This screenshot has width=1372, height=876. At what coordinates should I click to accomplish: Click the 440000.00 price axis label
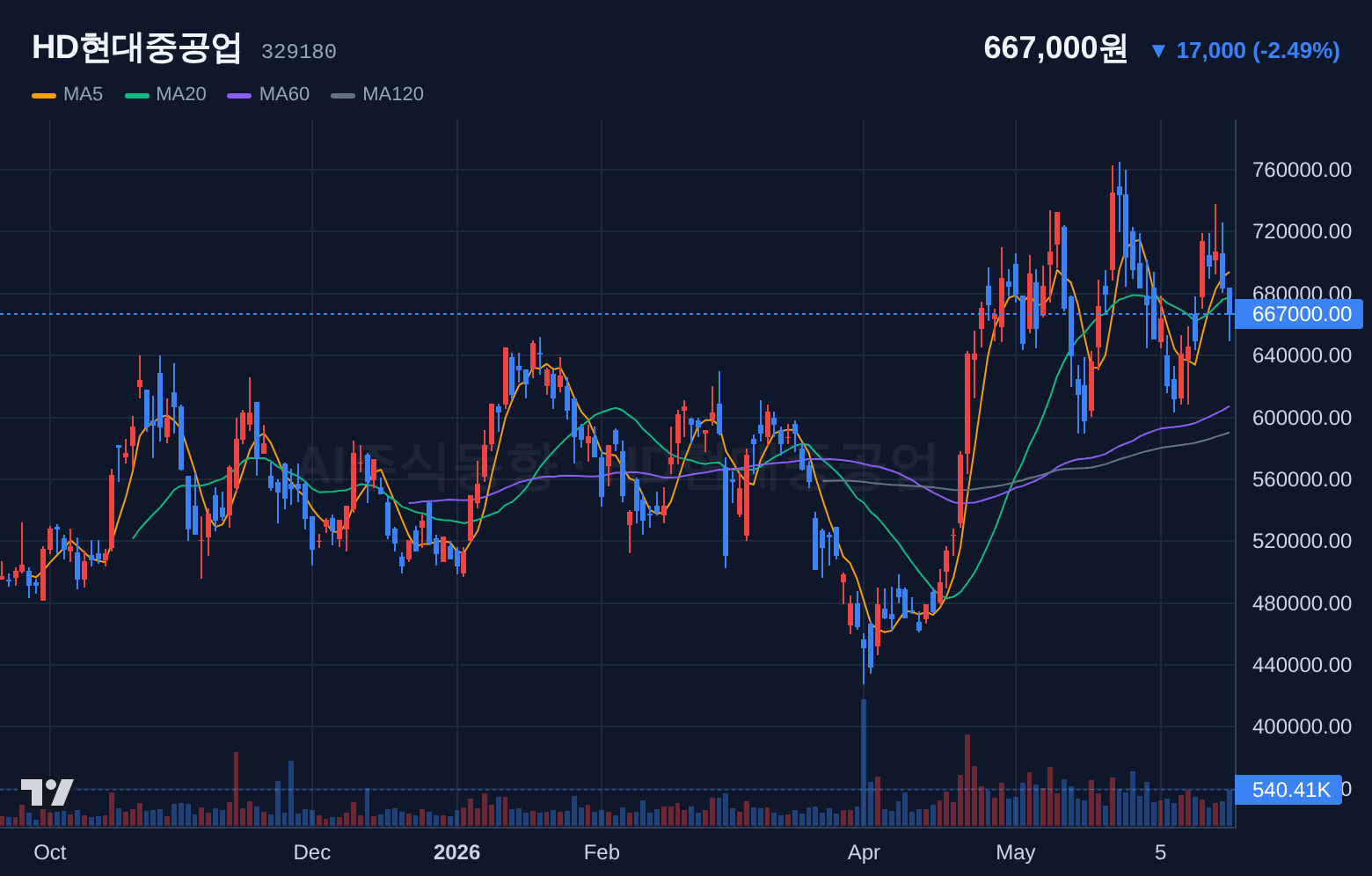tap(1302, 665)
